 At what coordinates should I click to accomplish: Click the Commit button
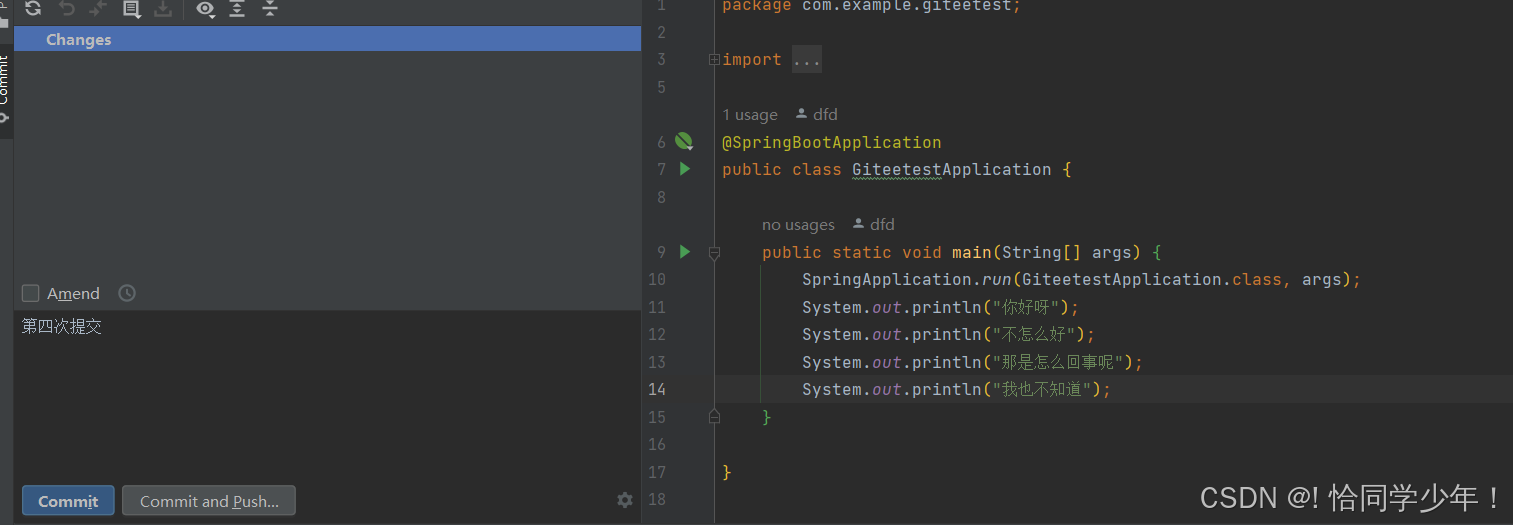point(68,501)
